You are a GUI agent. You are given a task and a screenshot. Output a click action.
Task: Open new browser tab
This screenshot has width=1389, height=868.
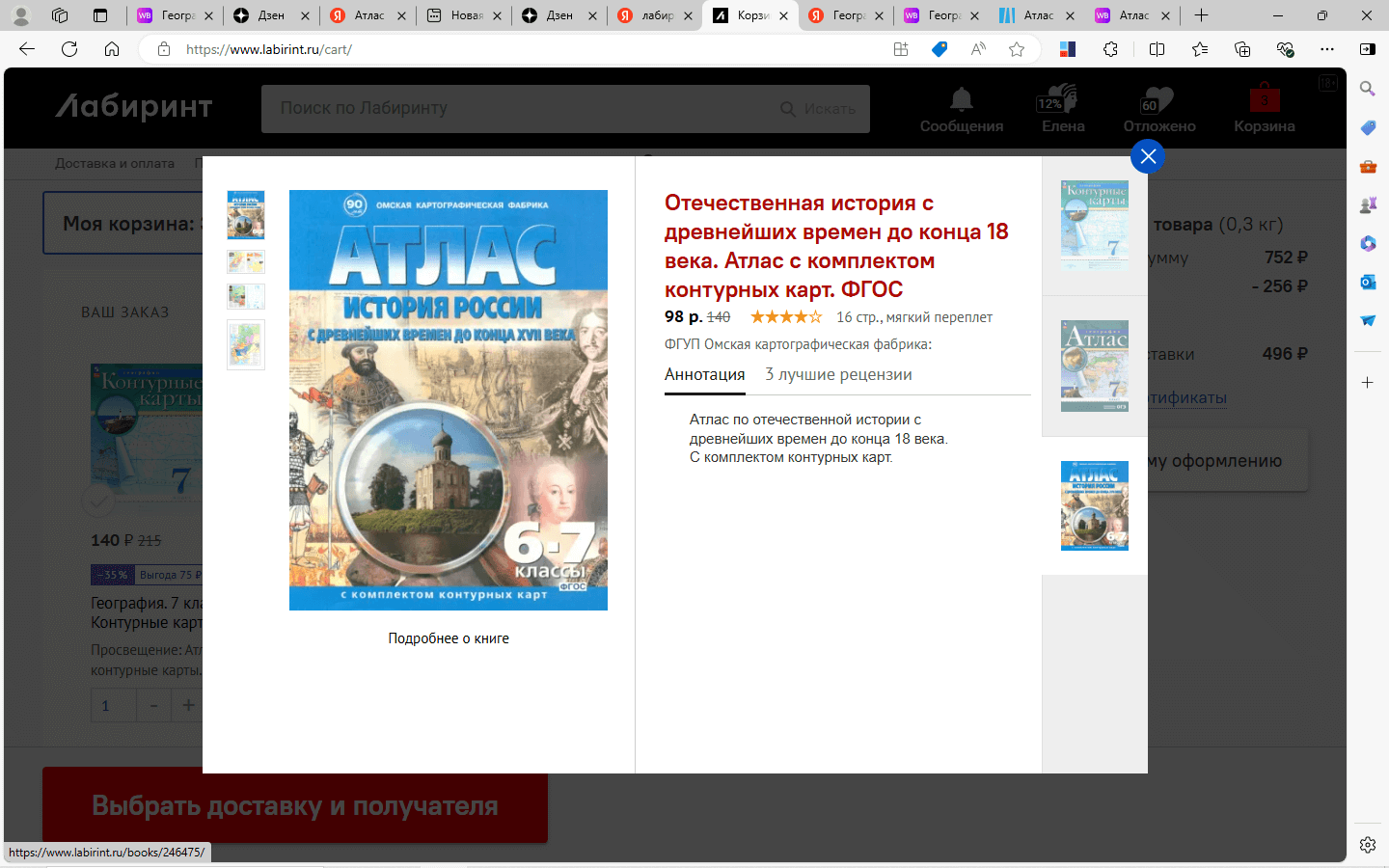click(1201, 15)
